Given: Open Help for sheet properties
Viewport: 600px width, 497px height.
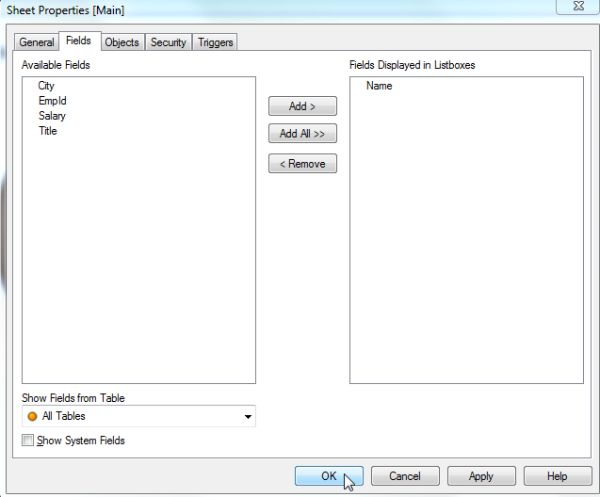Looking at the screenshot, I should point(557,476).
